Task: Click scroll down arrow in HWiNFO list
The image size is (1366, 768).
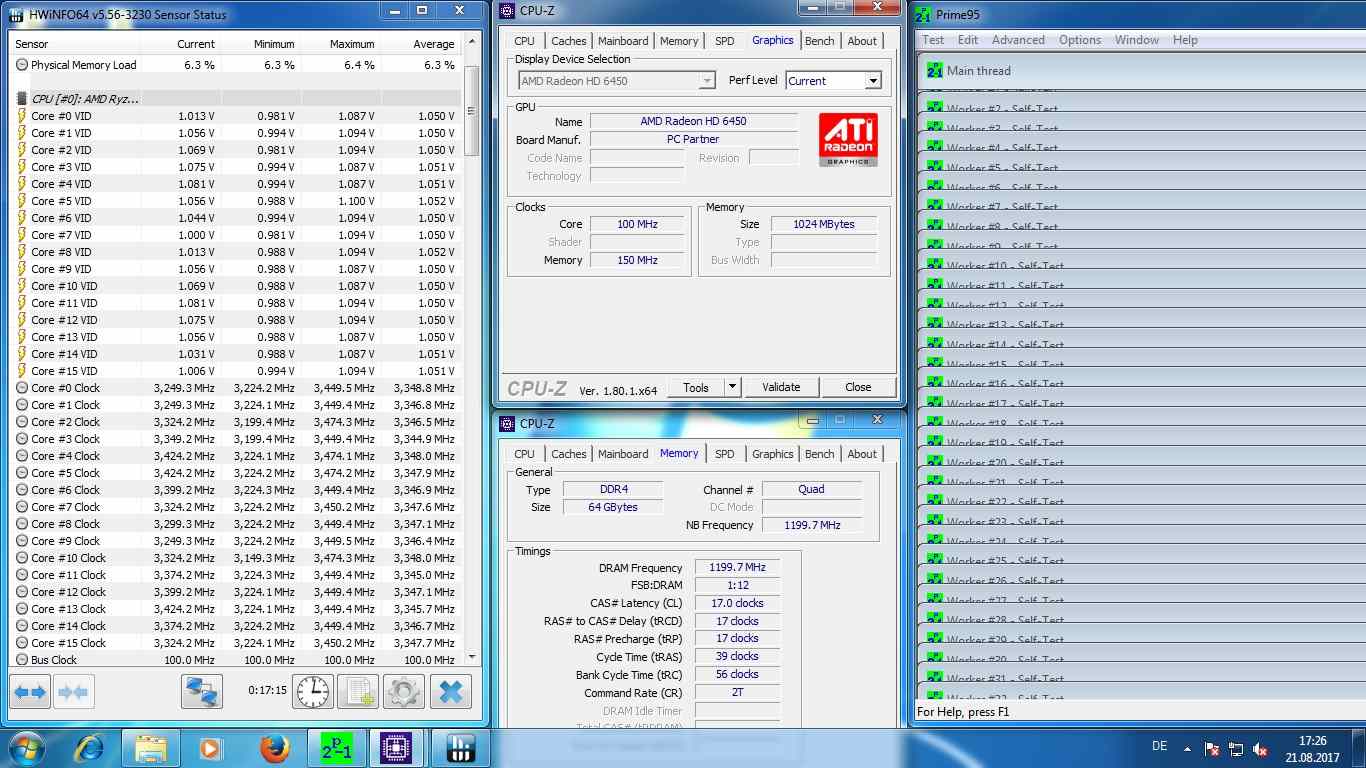Action: [x=471, y=659]
